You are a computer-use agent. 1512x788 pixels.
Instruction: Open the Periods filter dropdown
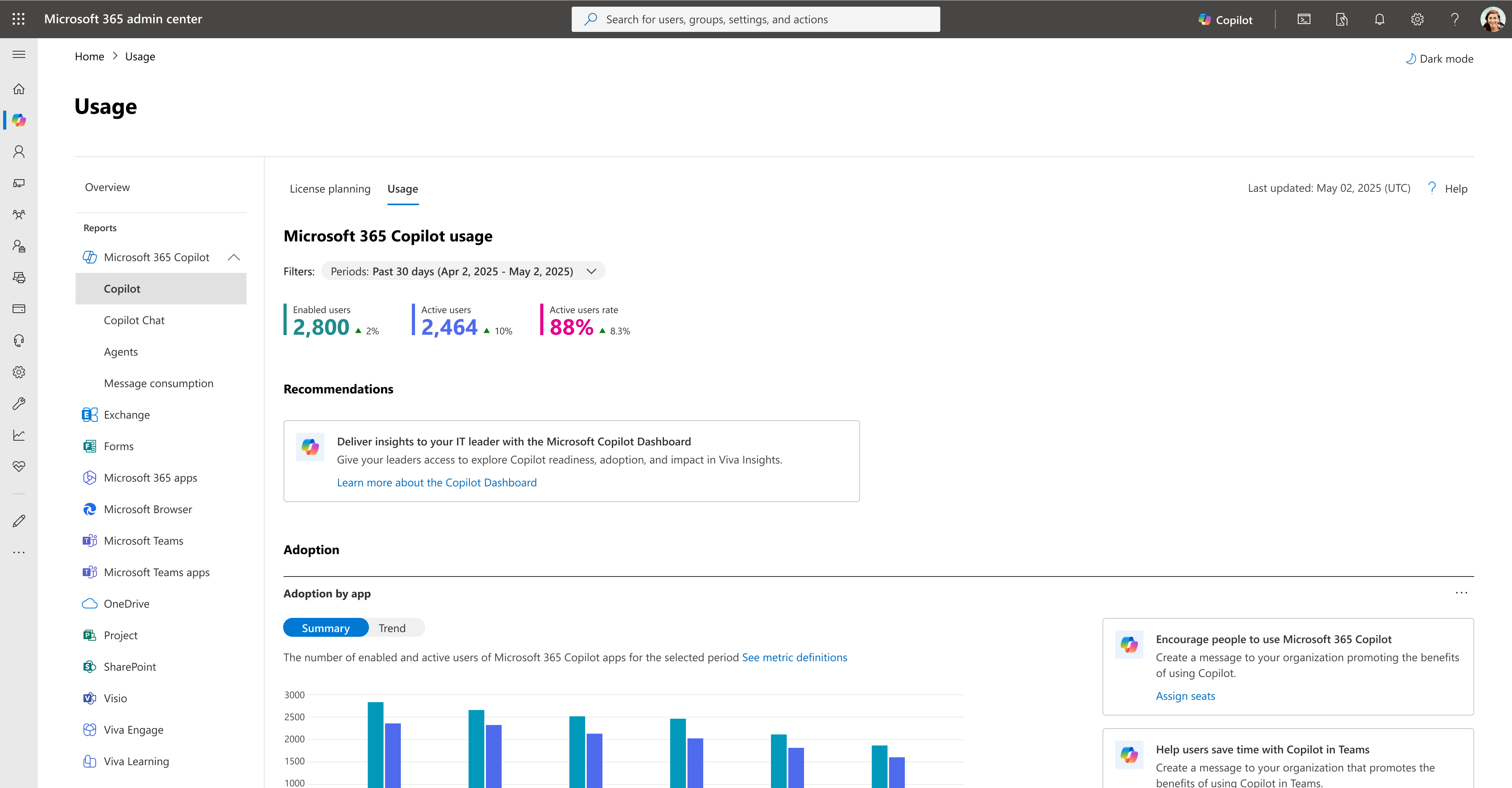pos(463,271)
